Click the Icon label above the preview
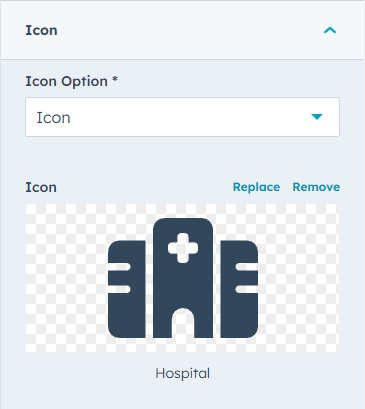The width and height of the screenshot is (365, 409). [41, 187]
